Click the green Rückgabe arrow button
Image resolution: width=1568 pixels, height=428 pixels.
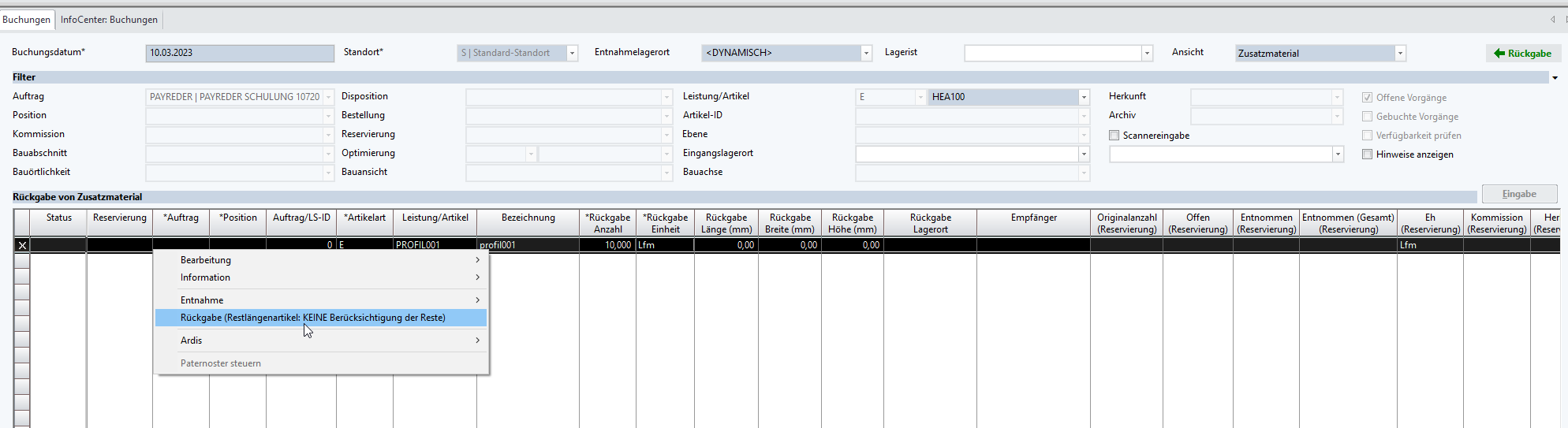[x=1522, y=54]
